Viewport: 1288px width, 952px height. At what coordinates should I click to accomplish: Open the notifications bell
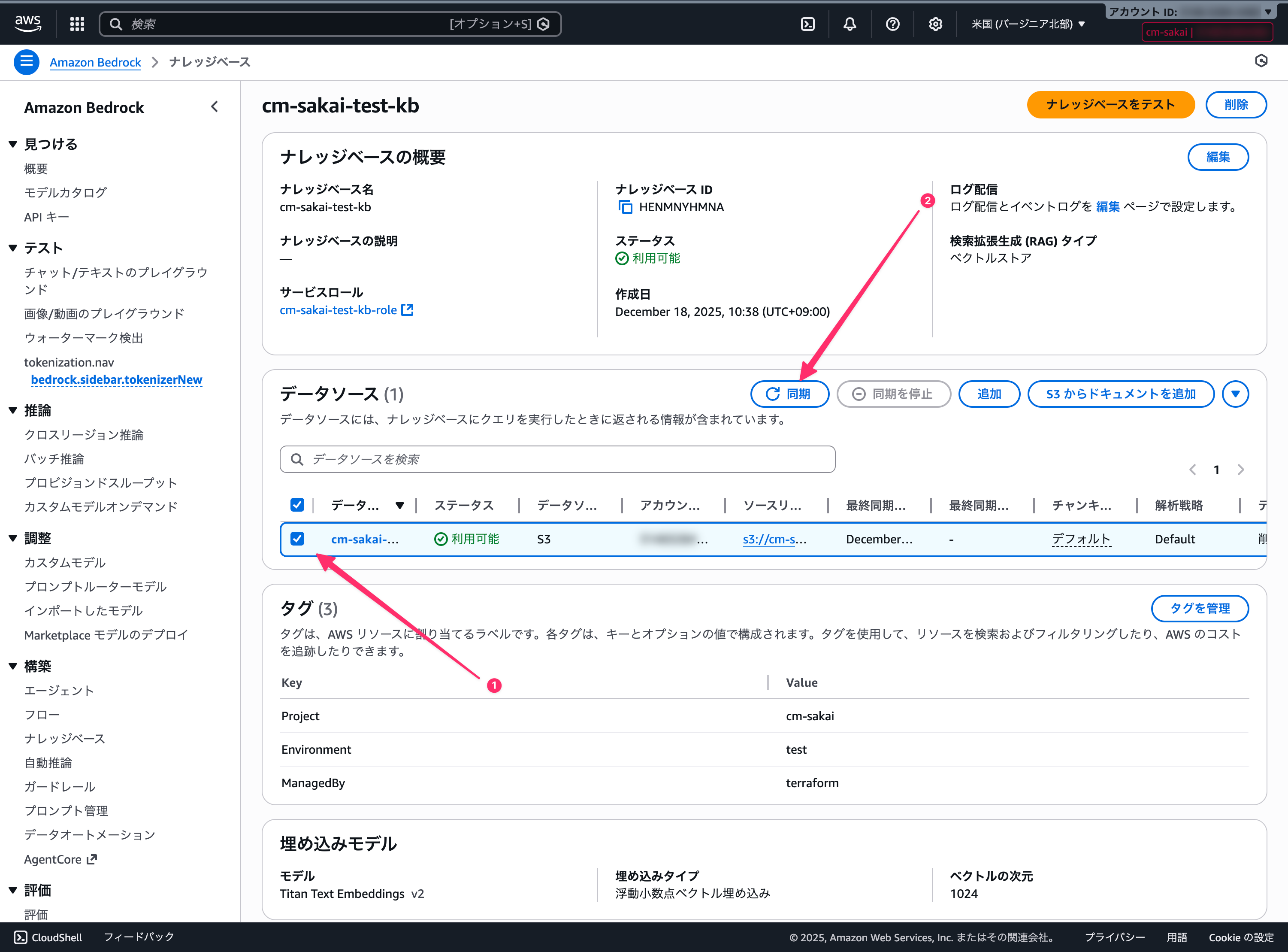[x=850, y=24]
